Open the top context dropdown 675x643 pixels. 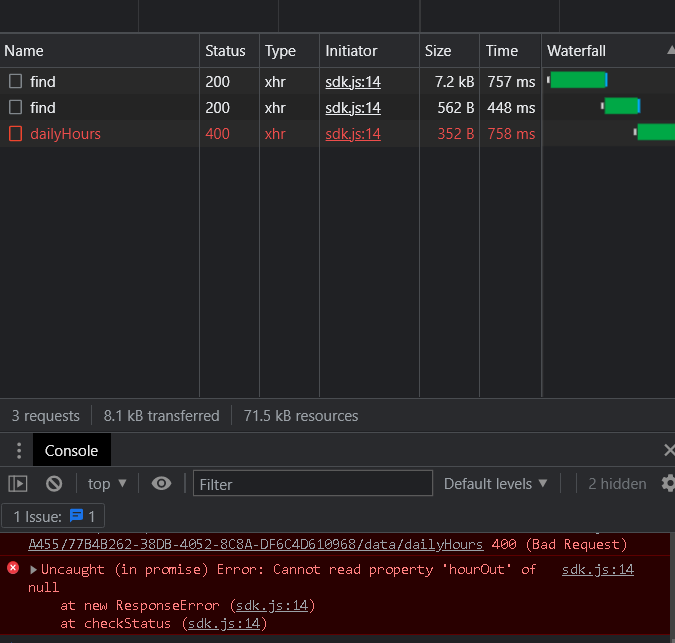click(x=107, y=484)
